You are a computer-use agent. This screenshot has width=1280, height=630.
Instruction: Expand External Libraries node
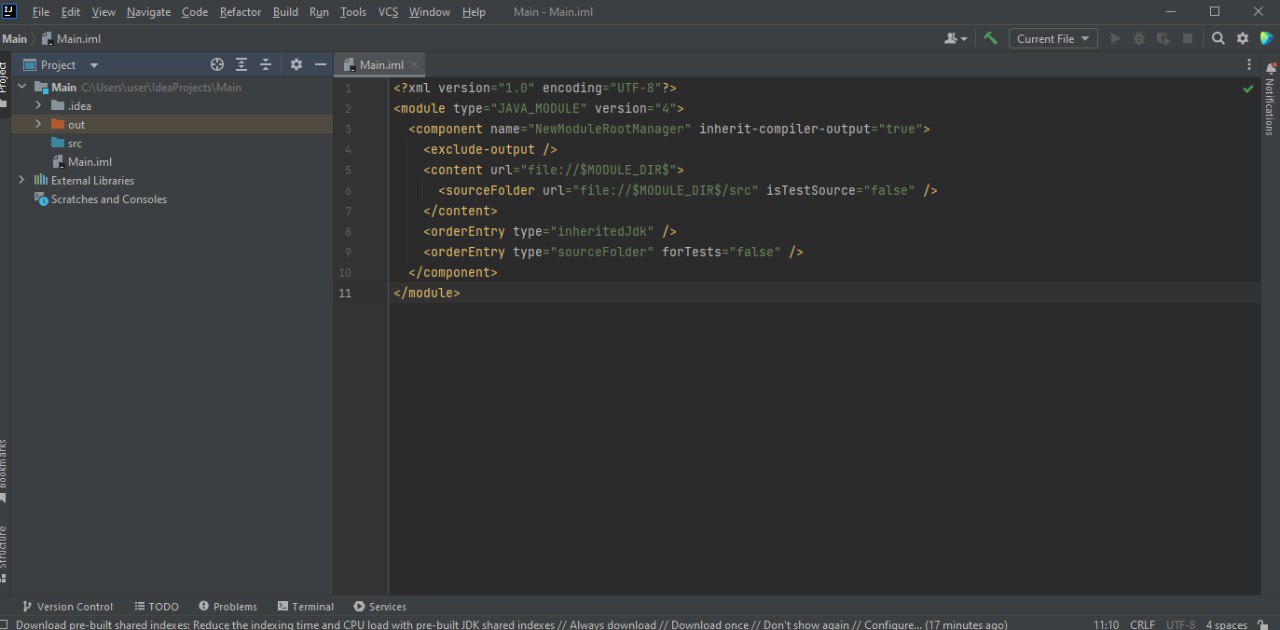22,180
